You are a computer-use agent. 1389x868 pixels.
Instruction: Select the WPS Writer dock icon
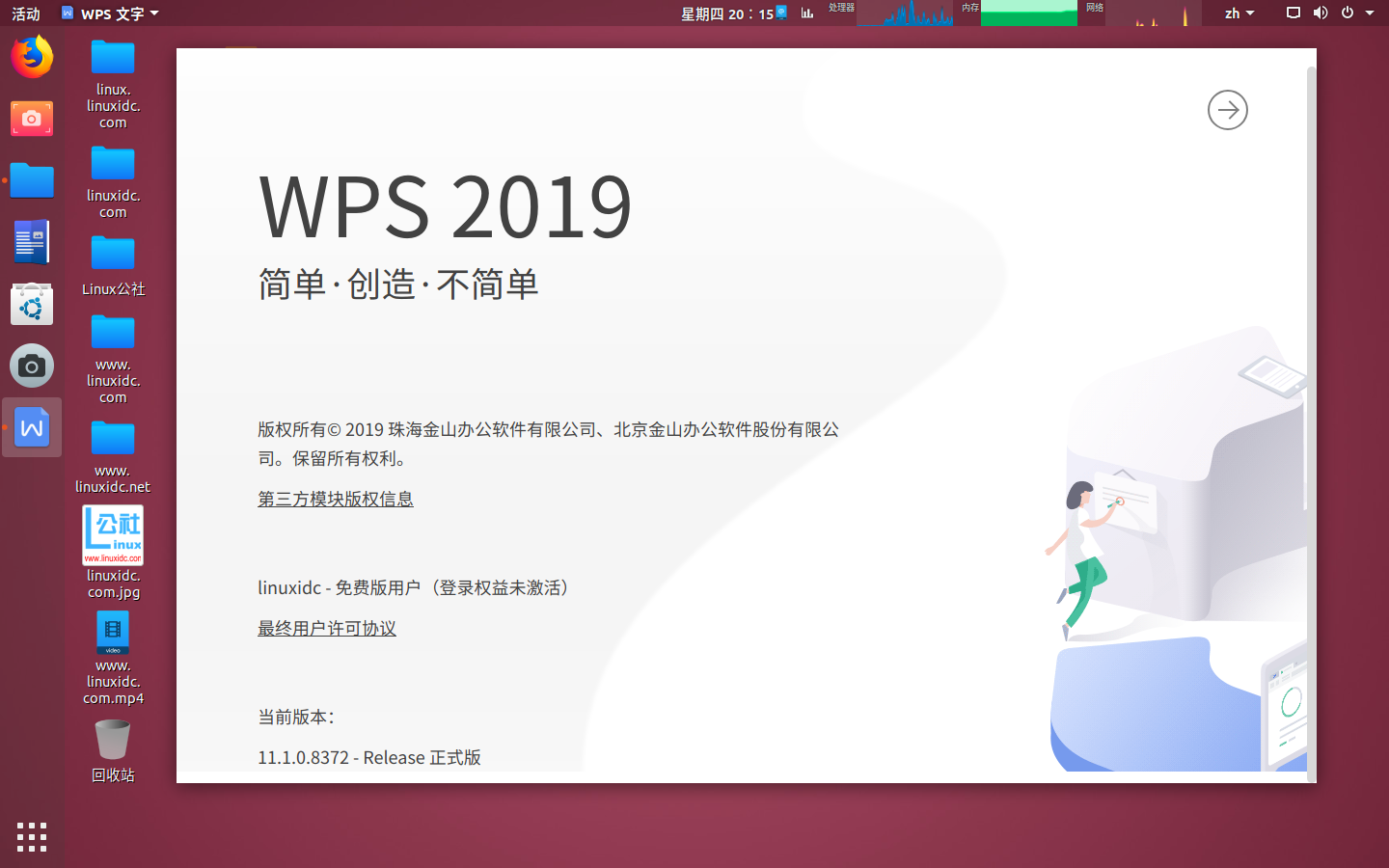32,427
